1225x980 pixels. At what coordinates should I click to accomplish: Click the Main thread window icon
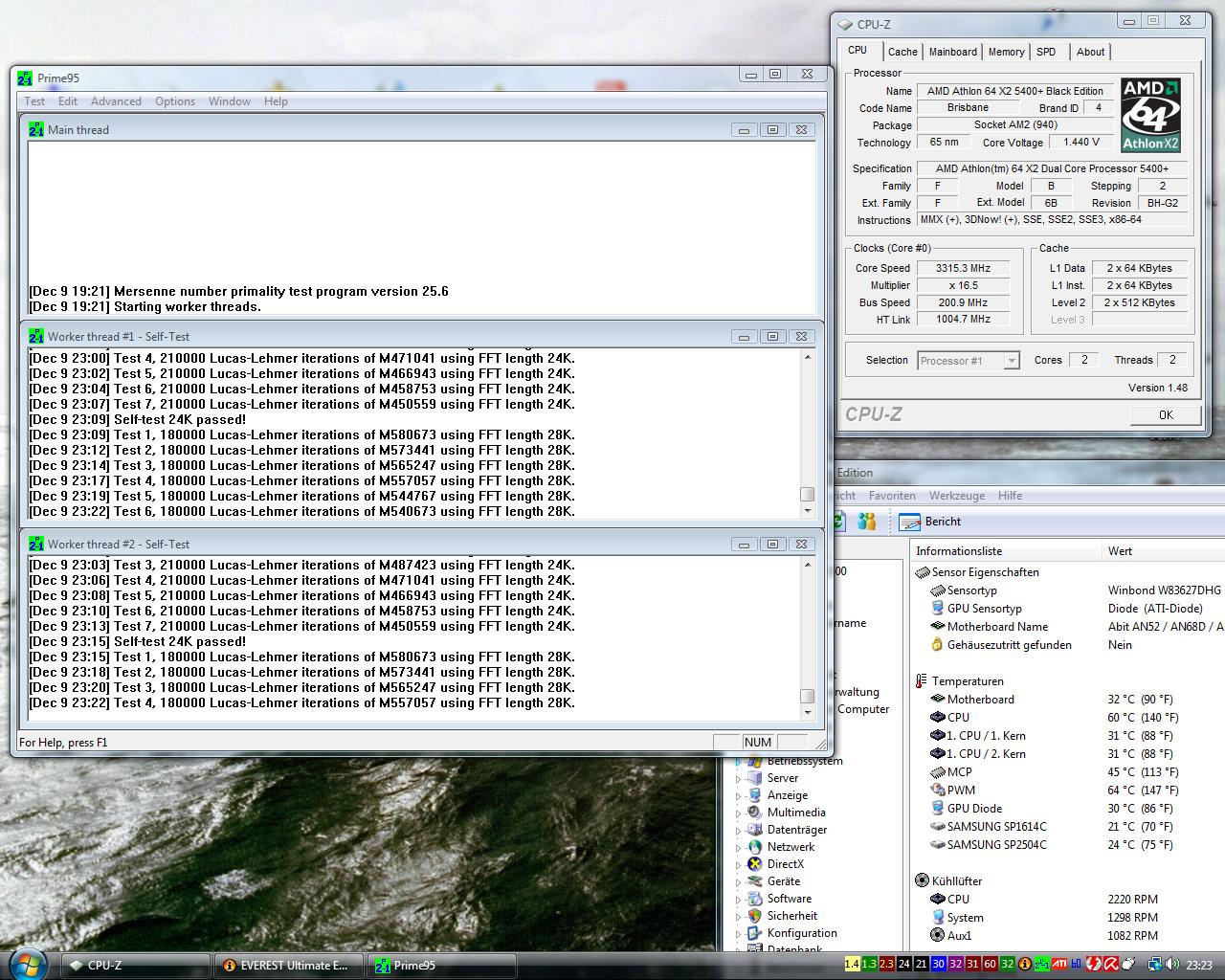pos(36,130)
